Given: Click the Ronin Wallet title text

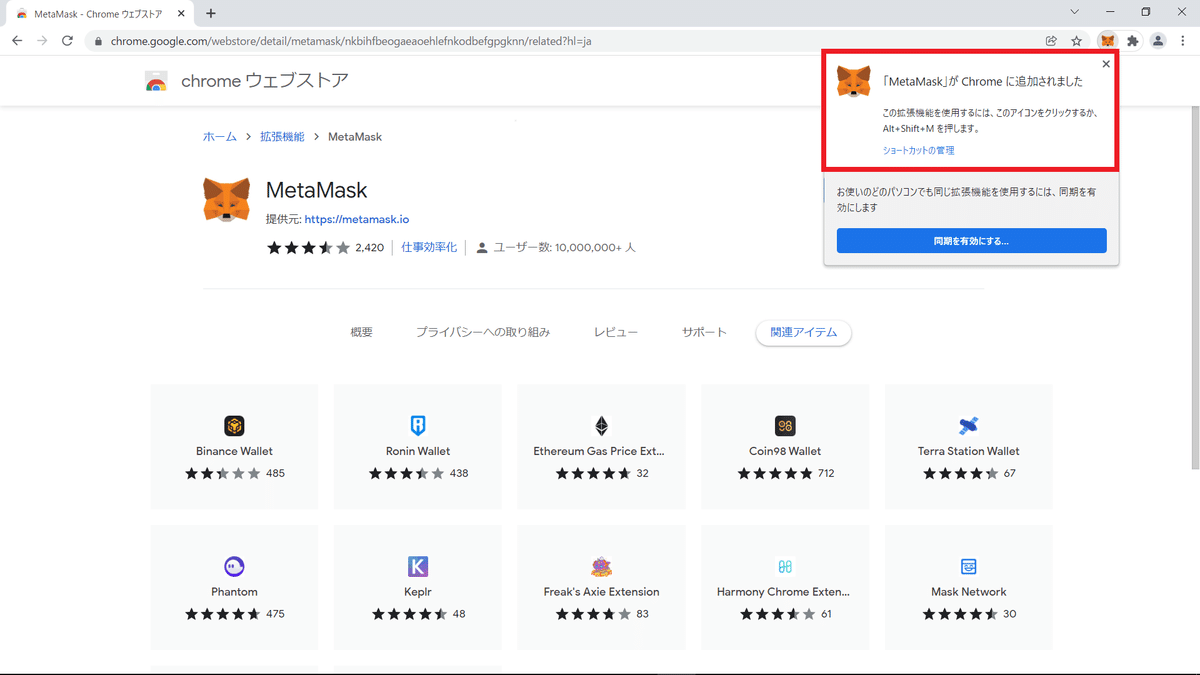Looking at the screenshot, I should coord(418,451).
